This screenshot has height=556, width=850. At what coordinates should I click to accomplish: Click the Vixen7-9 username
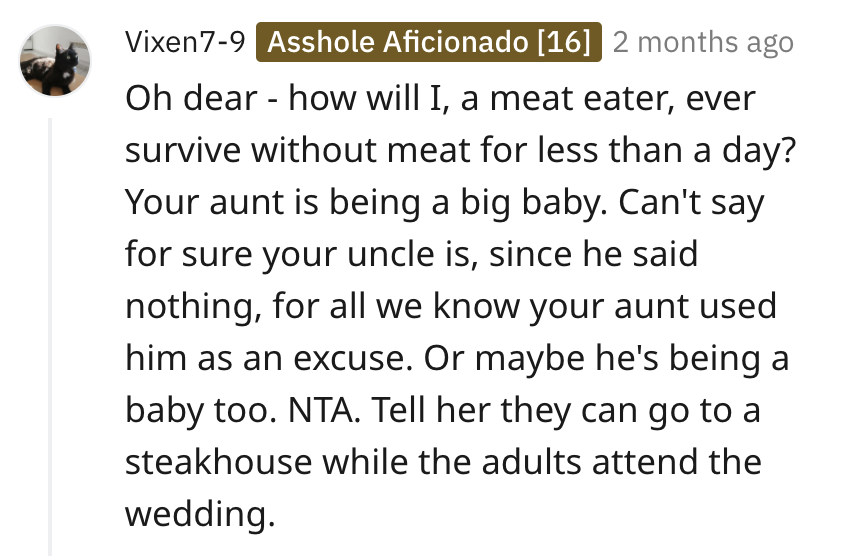[185, 42]
